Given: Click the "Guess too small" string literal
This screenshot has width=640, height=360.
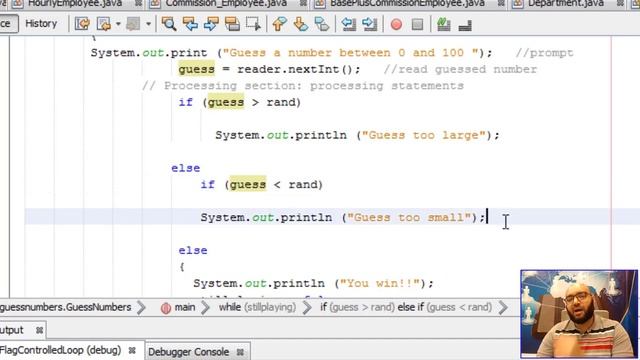Looking at the screenshot, I should coord(409,218).
